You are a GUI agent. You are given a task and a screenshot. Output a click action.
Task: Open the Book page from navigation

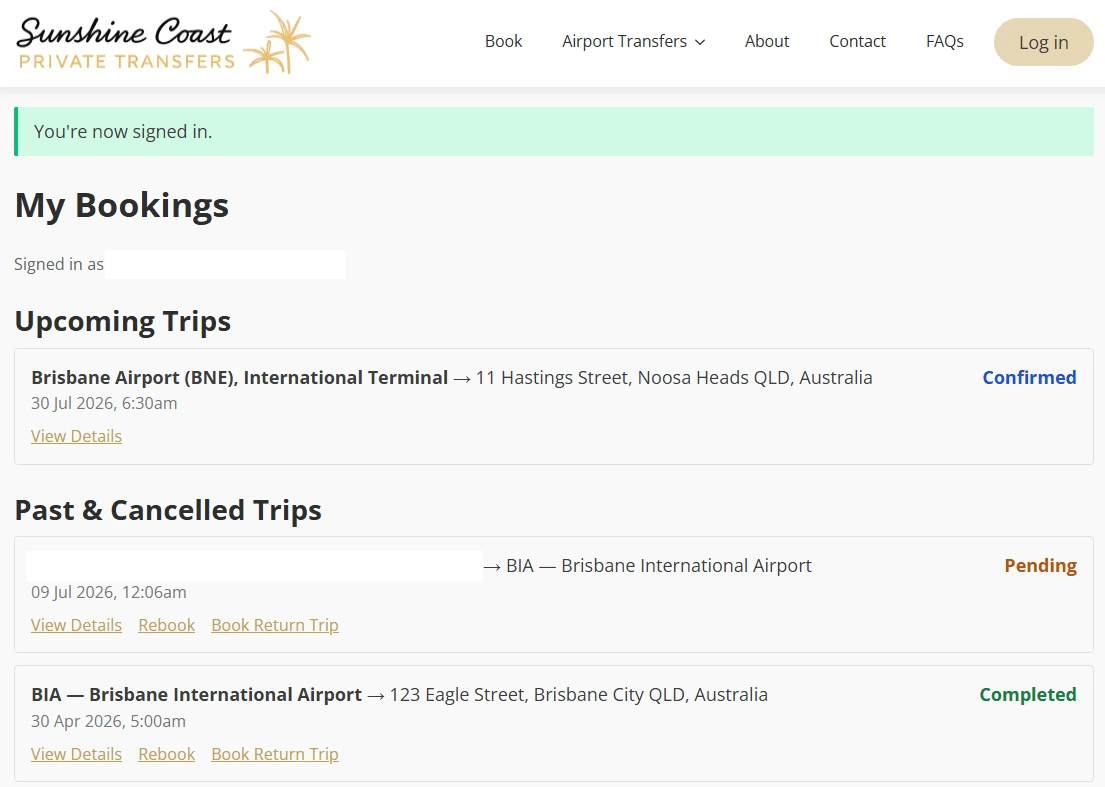[x=503, y=42]
